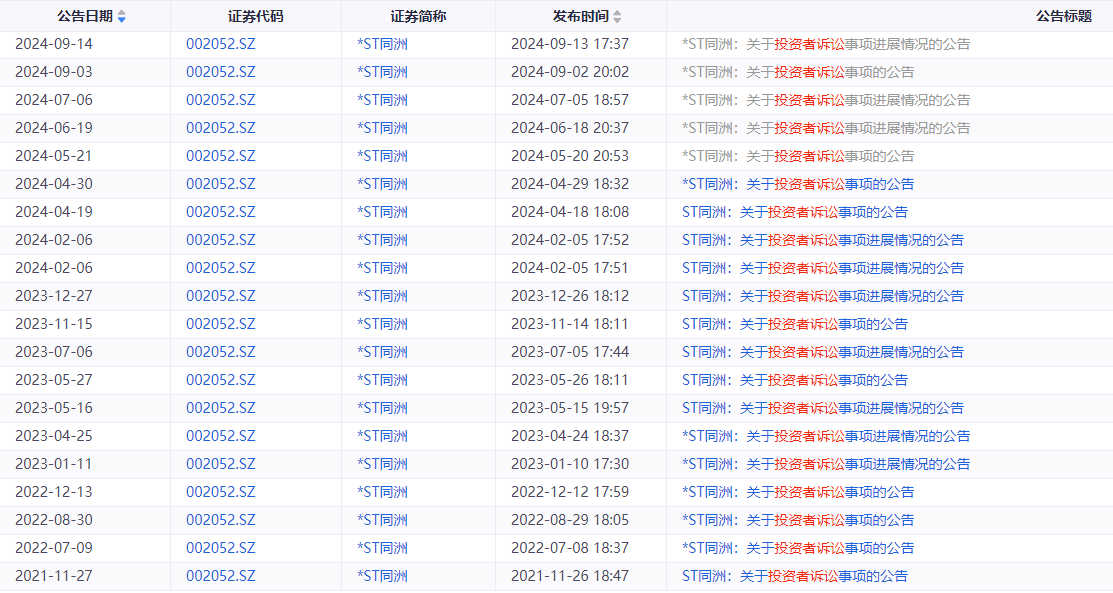Open the announcement title dated 2024-09-03
This screenshot has height=593, width=1113.
point(797,72)
